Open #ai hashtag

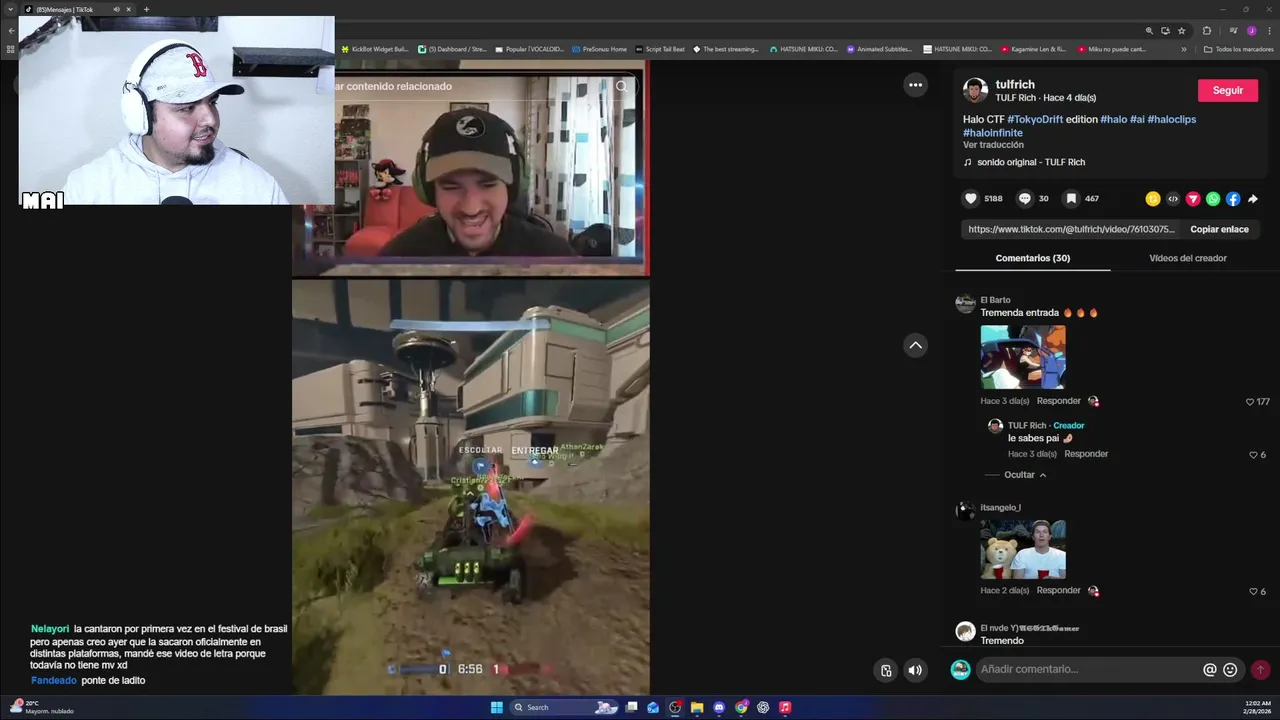point(1137,119)
